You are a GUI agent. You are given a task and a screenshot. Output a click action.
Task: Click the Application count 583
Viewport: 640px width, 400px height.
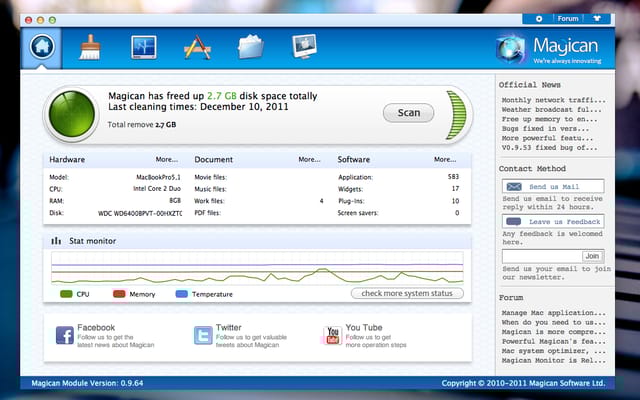(x=453, y=177)
